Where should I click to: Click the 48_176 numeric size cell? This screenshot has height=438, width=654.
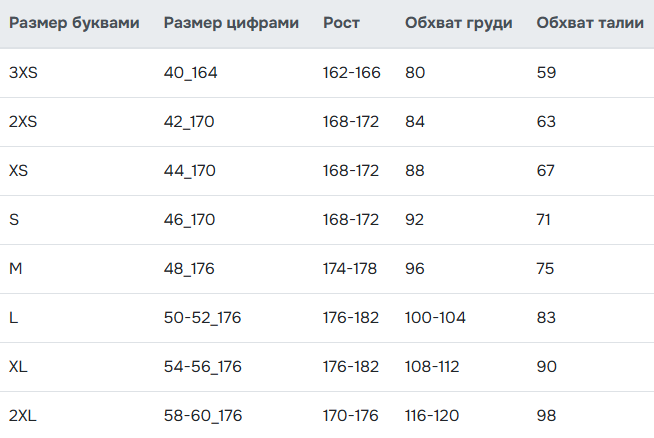tap(189, 269)
